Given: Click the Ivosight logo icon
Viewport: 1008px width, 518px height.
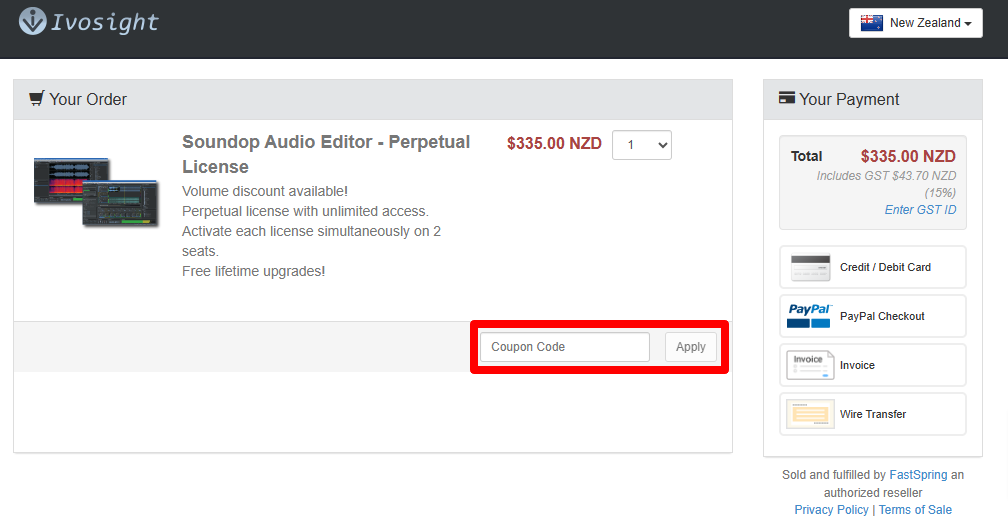Looking at the screenshot, I should (33, 21).
